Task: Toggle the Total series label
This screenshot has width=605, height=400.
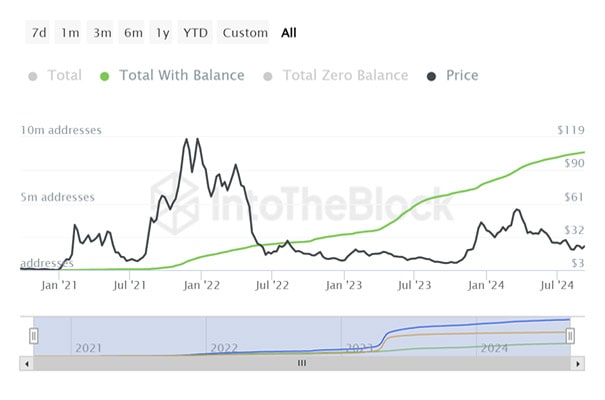Action: [64, 75]
